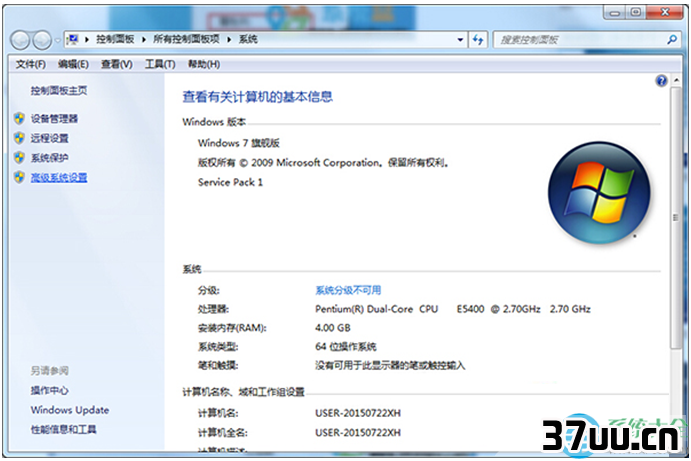Open the address bar history dropdown
This screenshot has height=461, width=691.
(460, 40)
